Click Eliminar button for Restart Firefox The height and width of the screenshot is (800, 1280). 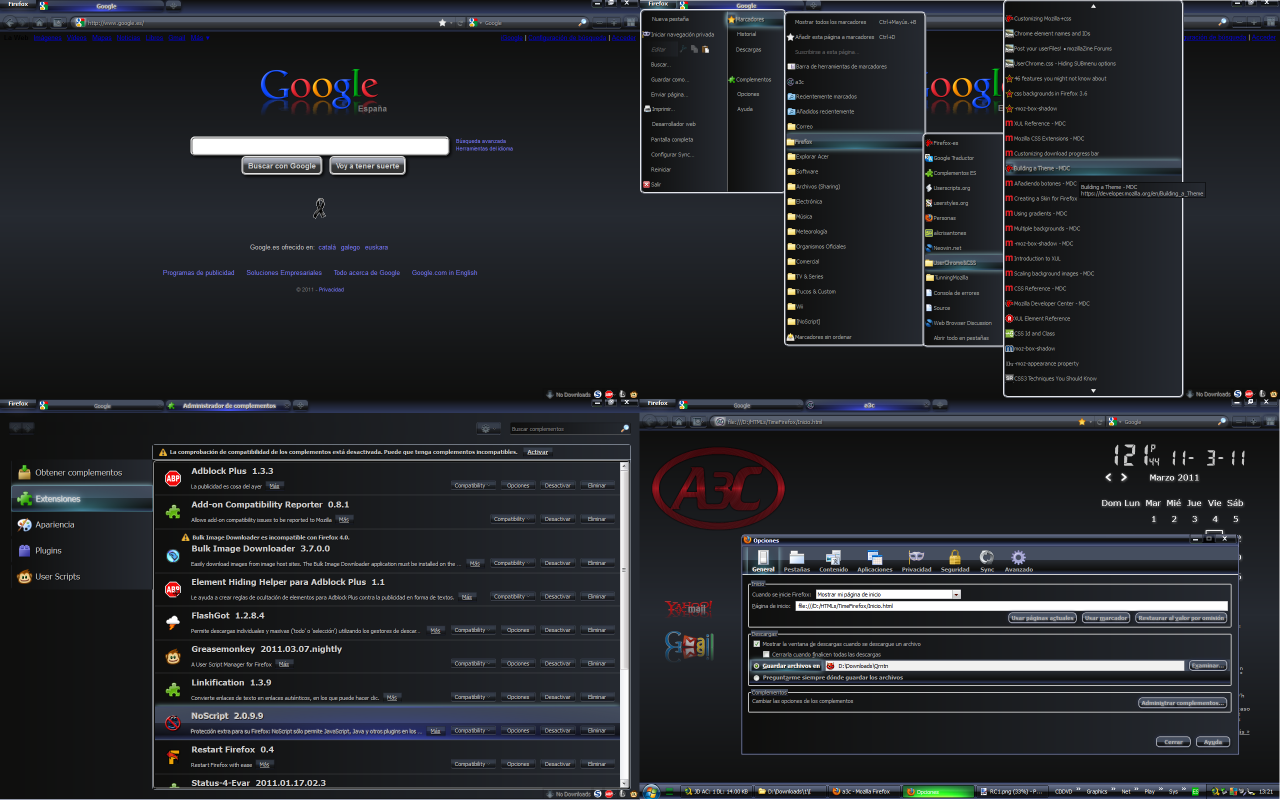596,764
